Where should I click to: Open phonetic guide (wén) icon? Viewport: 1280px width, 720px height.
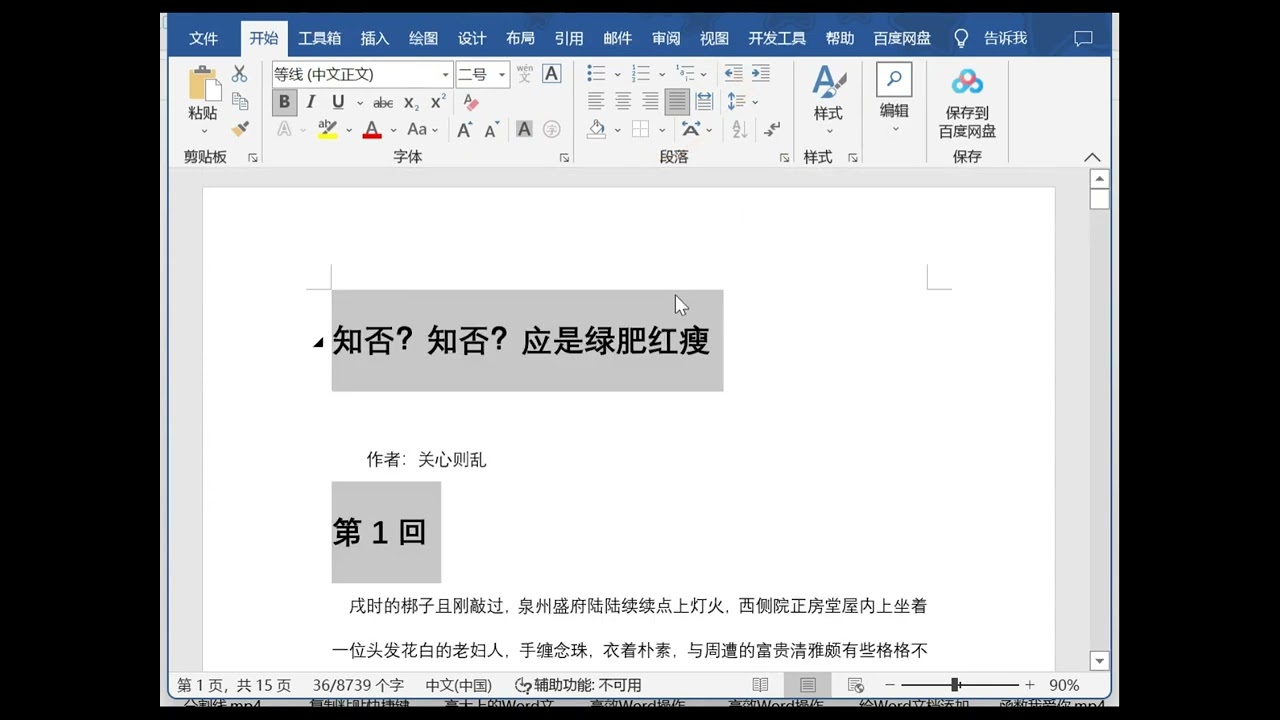(524, 74)
